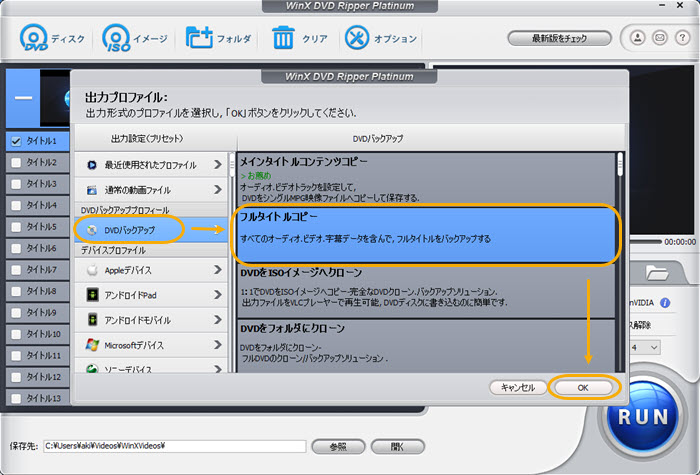
Task: Confirm with the OK button
Action: pyautogui.click(x=583, y=388)
